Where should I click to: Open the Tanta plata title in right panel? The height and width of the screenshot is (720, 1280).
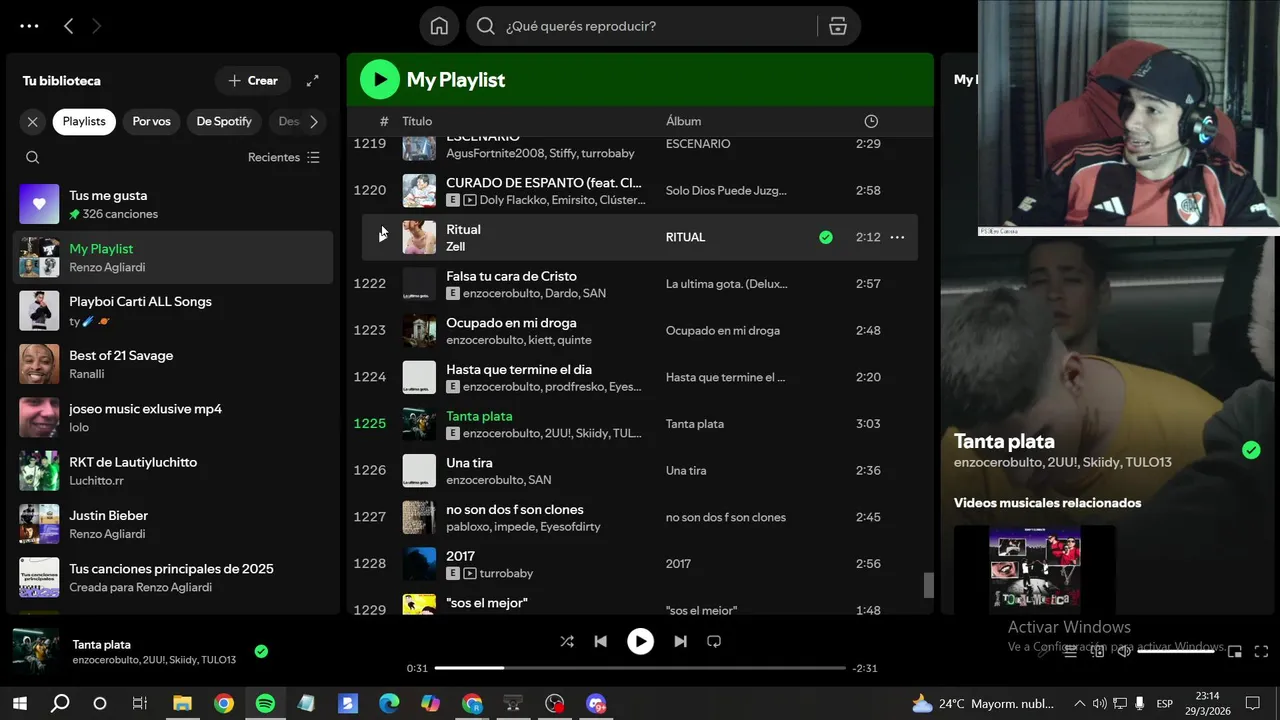1004,441
